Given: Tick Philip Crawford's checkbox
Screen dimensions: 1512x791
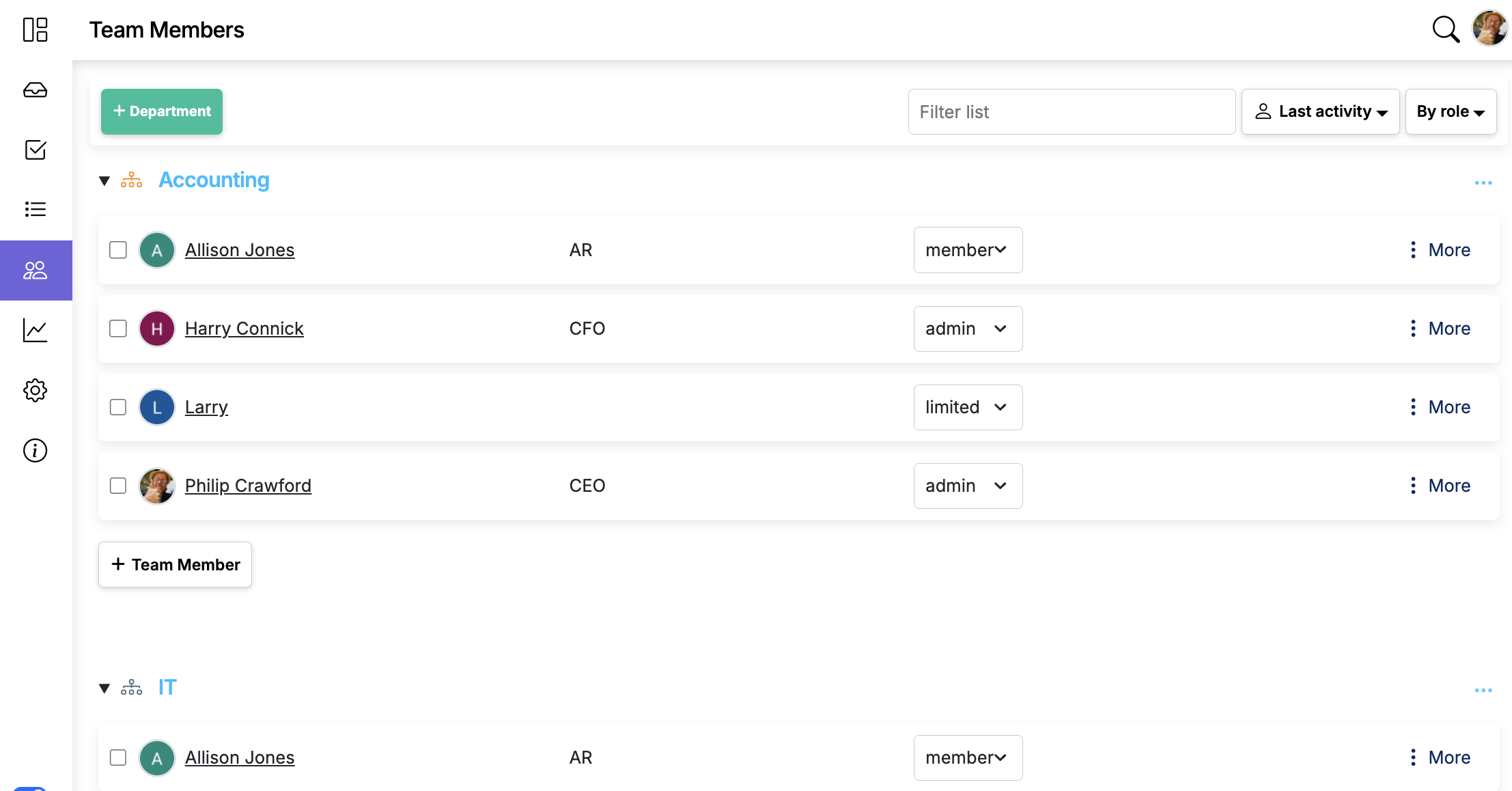Looking at the screenshot, I should coord(118,486).
